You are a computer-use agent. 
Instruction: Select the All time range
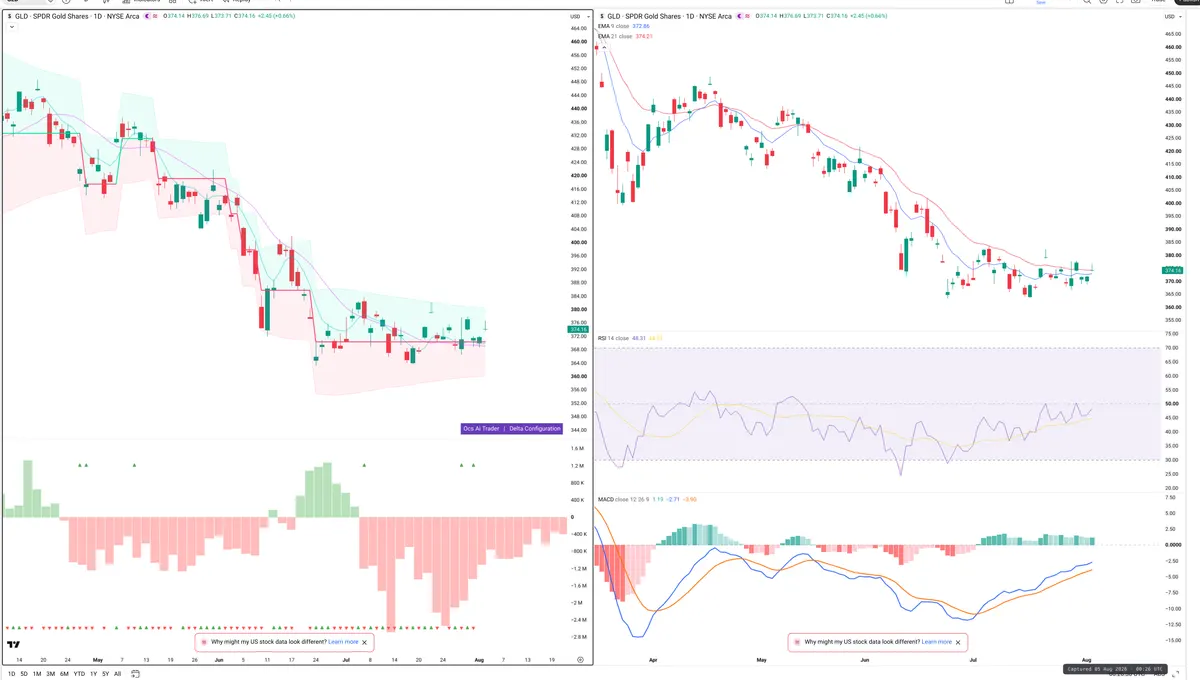pyautogui.click(x=118, y=674)
